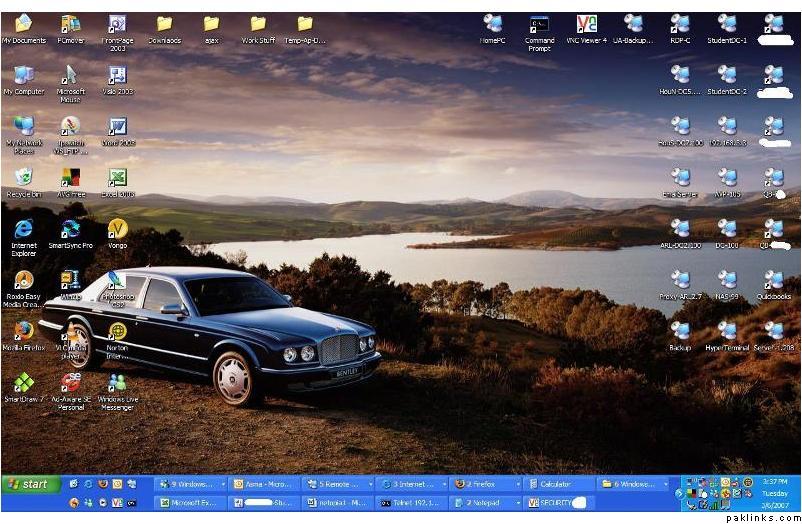The width and height of the screenshot is (802, 524).
Task: Switch to the Telnet taskbar window
Action: click(412, 503)
